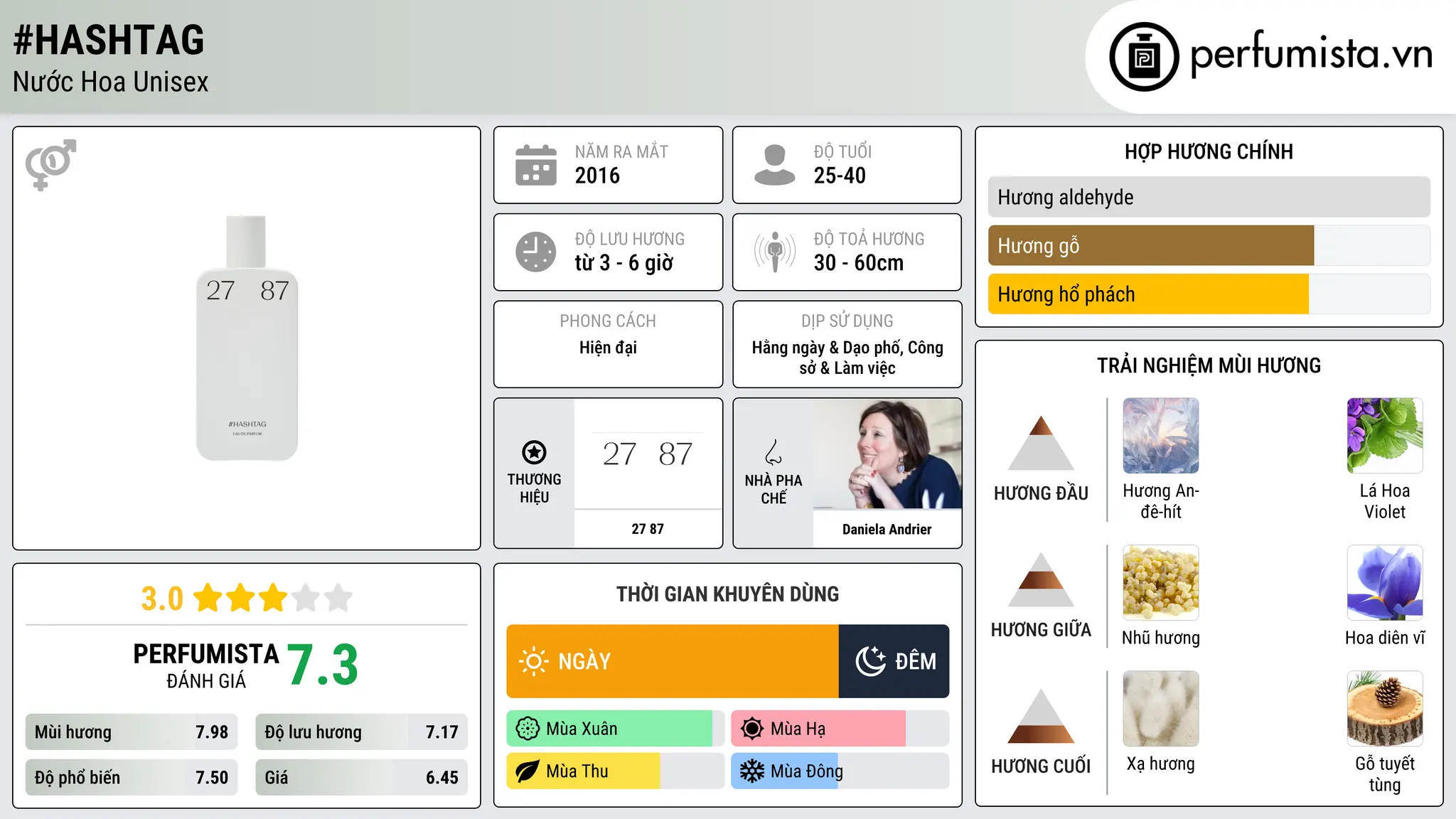The image size is (1456, 819).
Task: Click the person icon beside Độ tuổi
Action: (774, 165)
